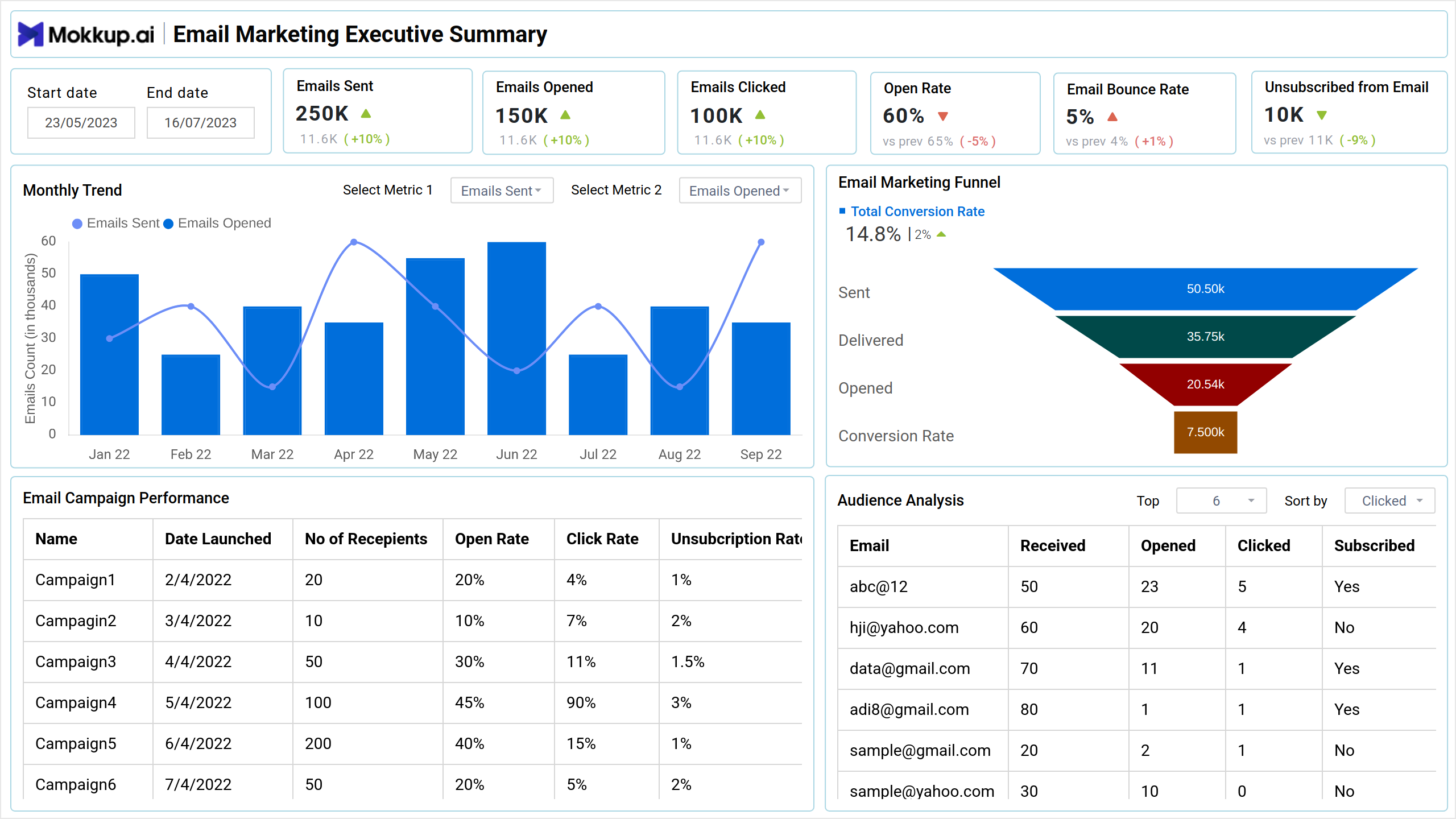Click the green arrow beside 14.8% conversion
The image size is (1456, 819).
tap(941, 234)
